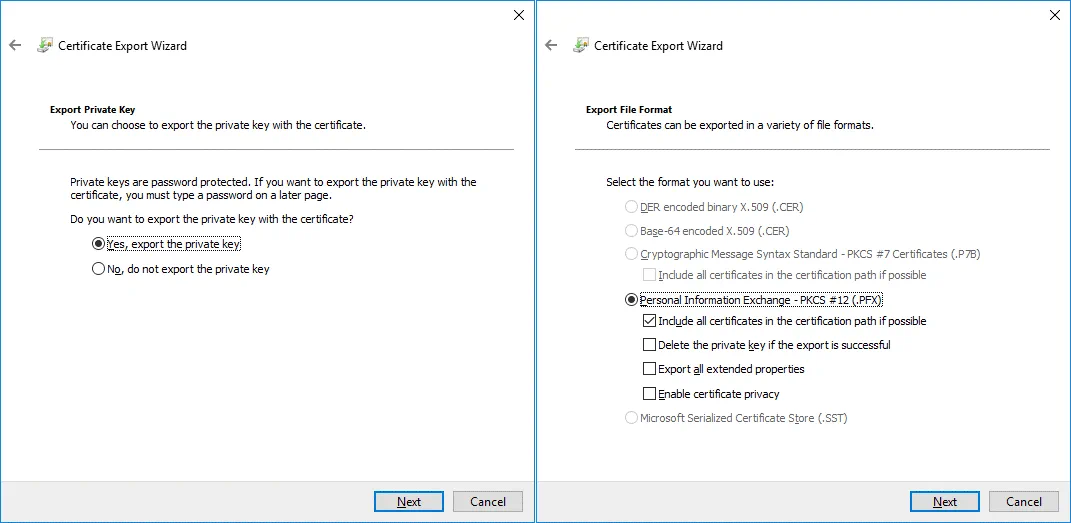Choose Microsoft Serialized Certificate Store (.SST)

[x=631, y=418]
